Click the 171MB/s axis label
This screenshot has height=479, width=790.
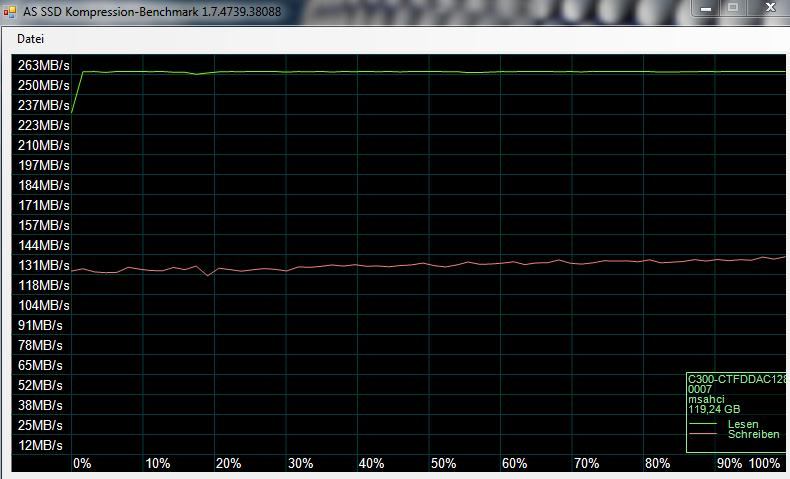pos(43,206)
